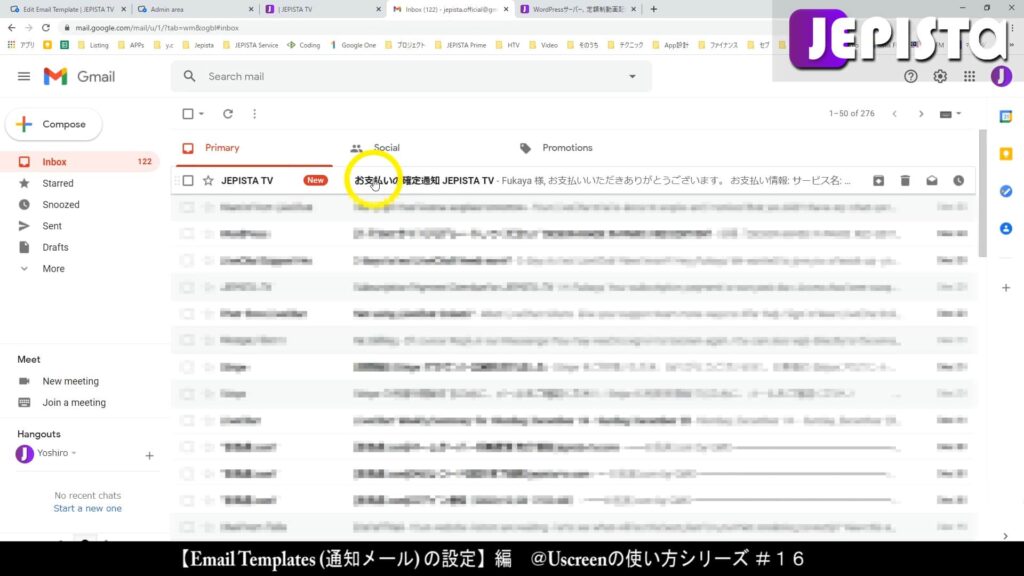Refresh the inbox message list
1024x576 pixels.
228,114
